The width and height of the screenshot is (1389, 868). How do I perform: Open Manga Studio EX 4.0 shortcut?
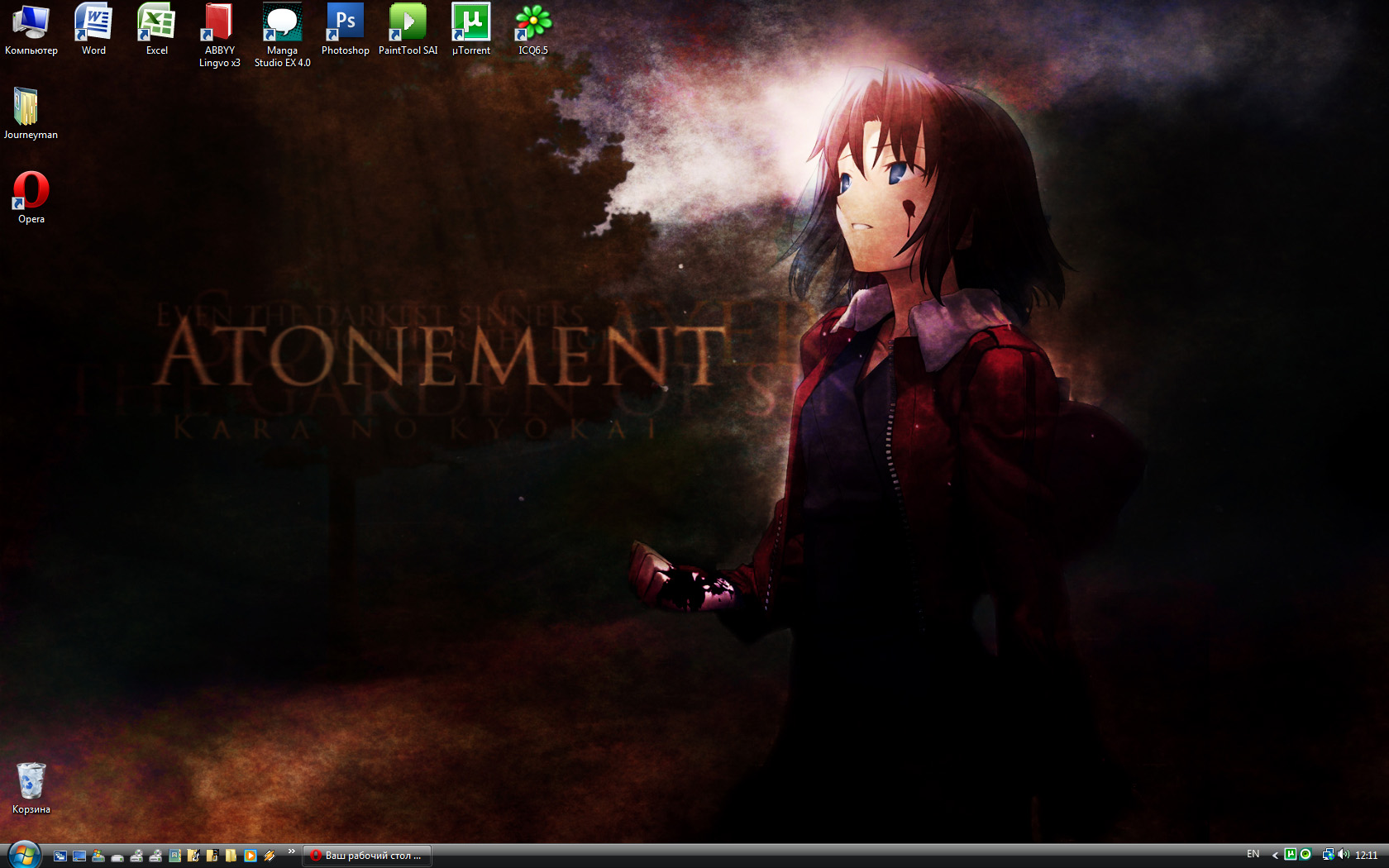[282, 36]
